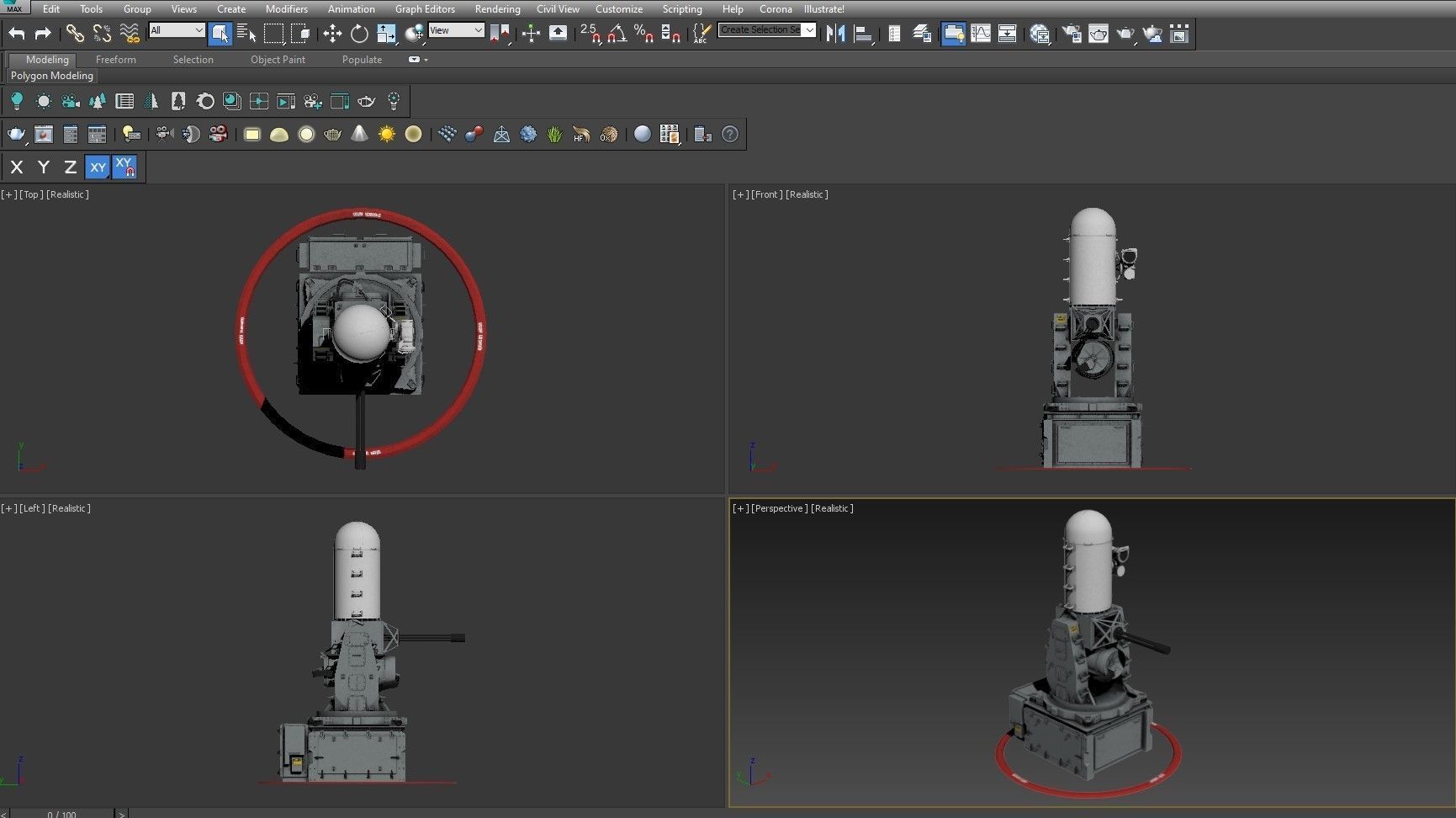Click the teal light bulb icon
This screenshot has height=818, width=1456.
pos(16,101)
